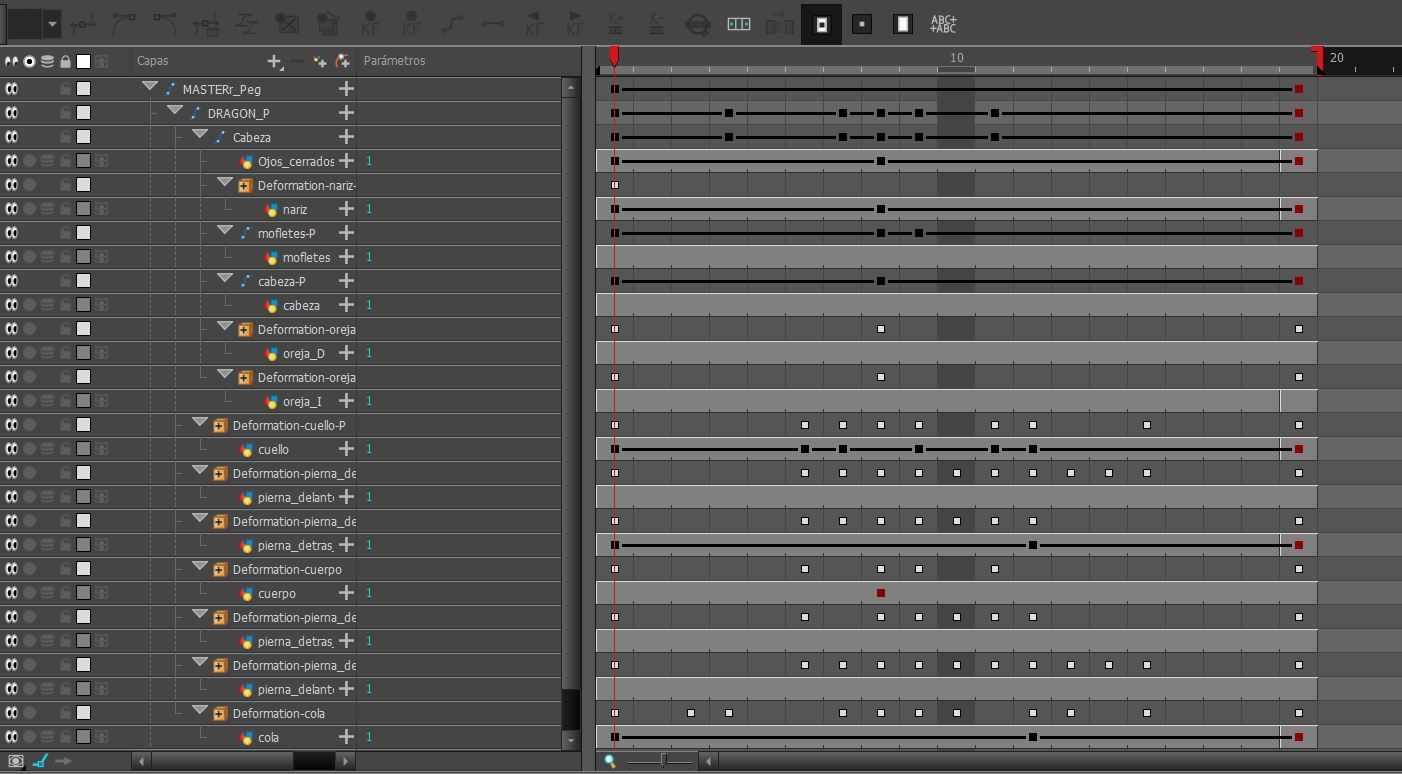Collapse the Cabeza group
The image size is (1402, 774).
[200, 135]
